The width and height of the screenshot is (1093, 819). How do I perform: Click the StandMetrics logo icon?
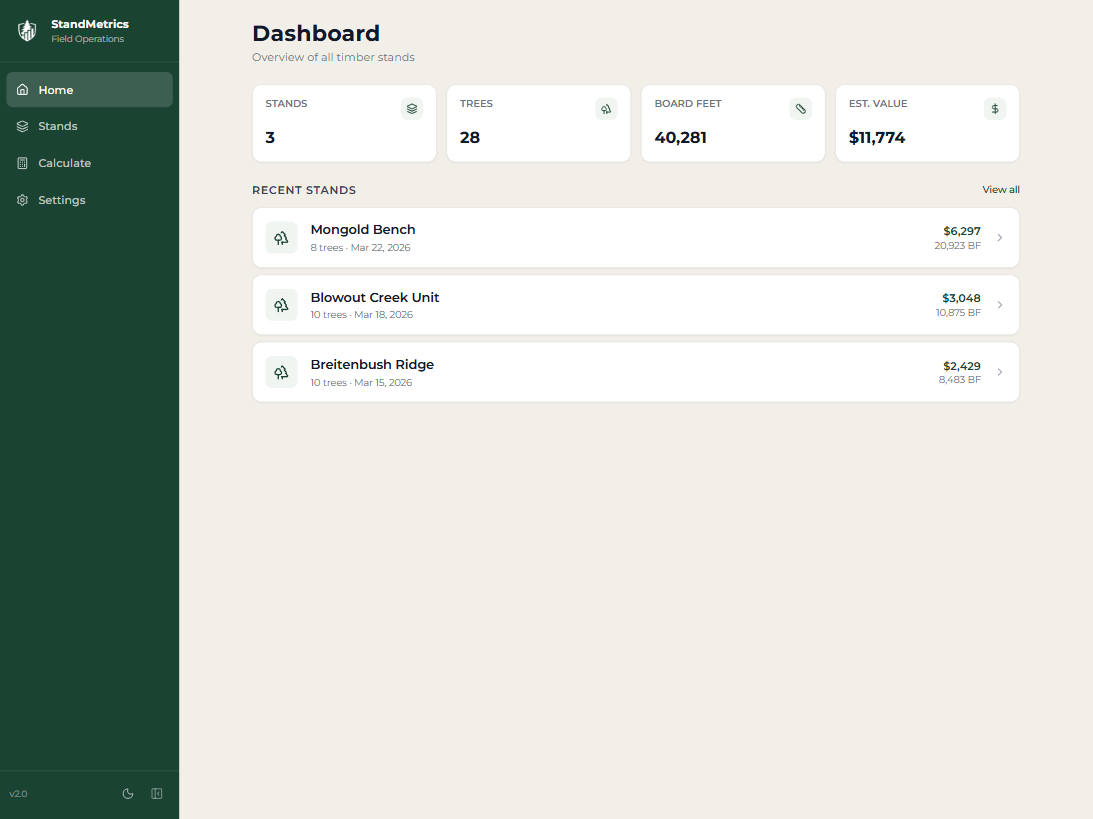pyautogui.click(x=27, y=31)
